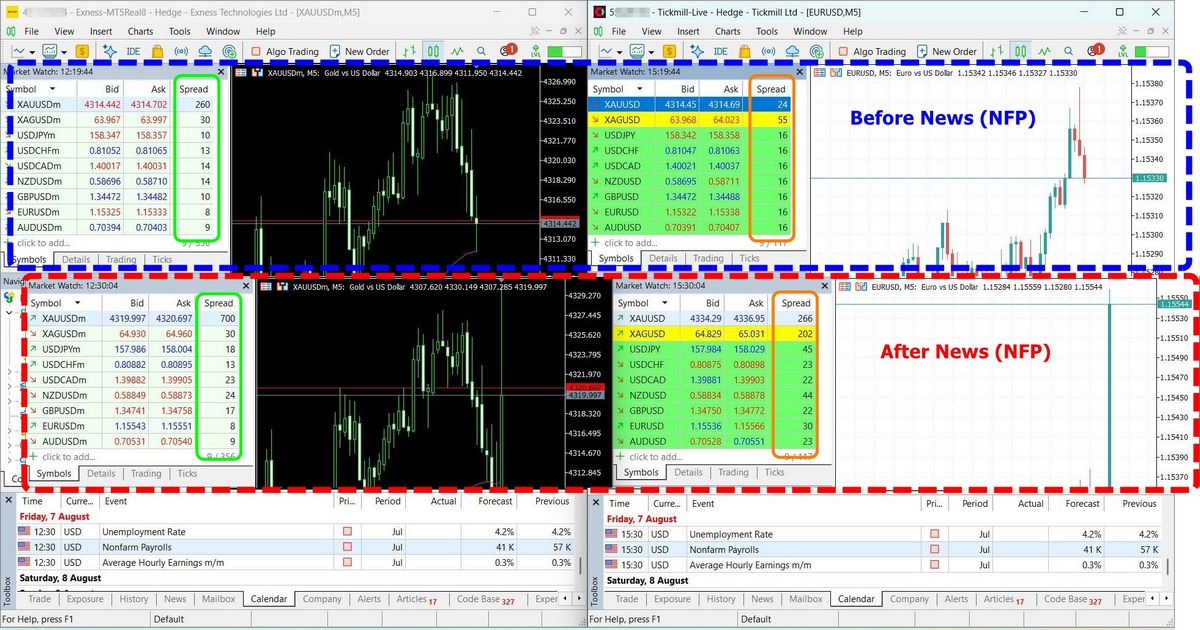Open the Tools menu in Tickmill window

(767, 31)
